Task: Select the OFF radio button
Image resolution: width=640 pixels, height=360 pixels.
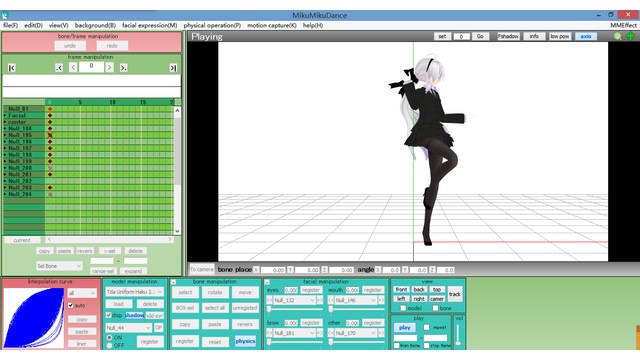Action: click(109, 346)
